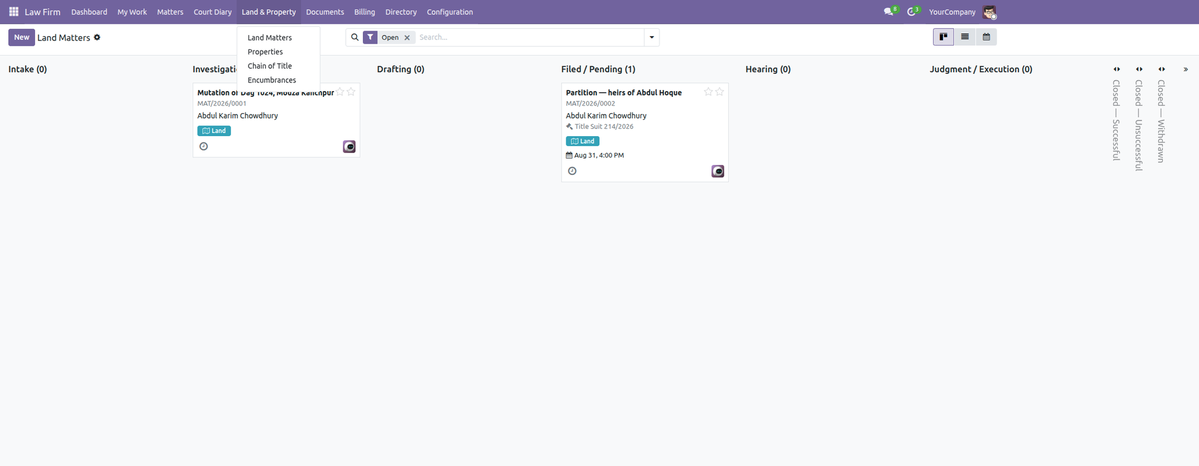Click the Filed / Pending (1) column header
The width and height of the screenshot is (1199, 466).
598,70
